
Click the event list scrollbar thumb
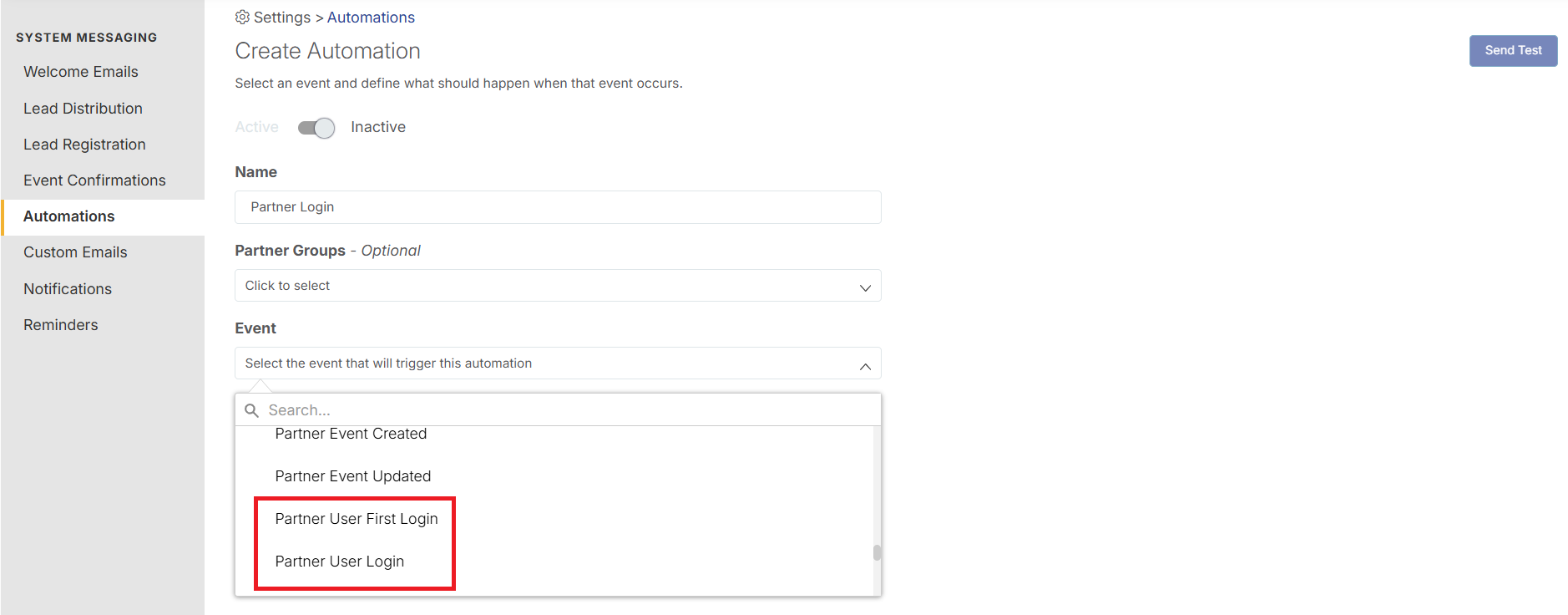877,552
